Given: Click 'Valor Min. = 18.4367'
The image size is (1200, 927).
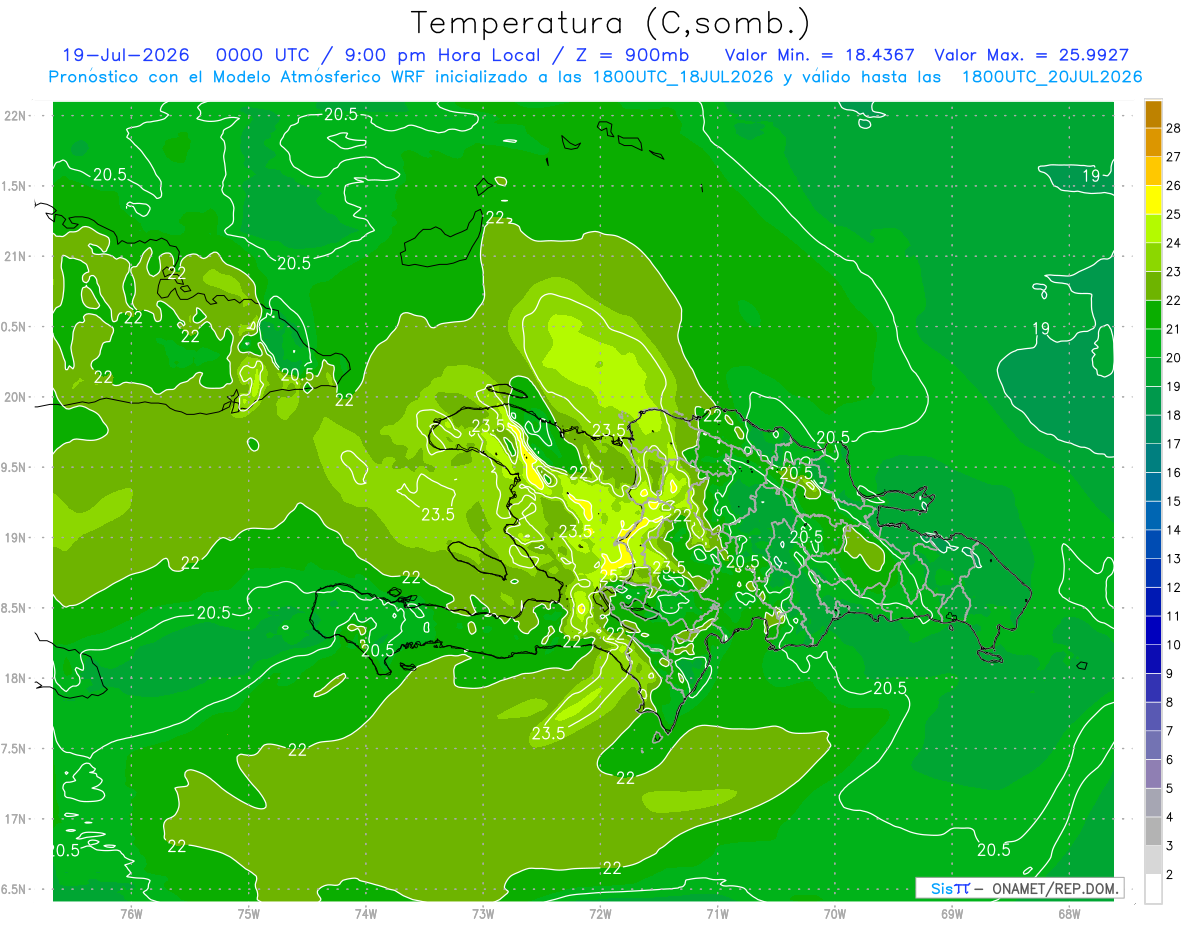Looking at the screenshot, I should point(820,55).
